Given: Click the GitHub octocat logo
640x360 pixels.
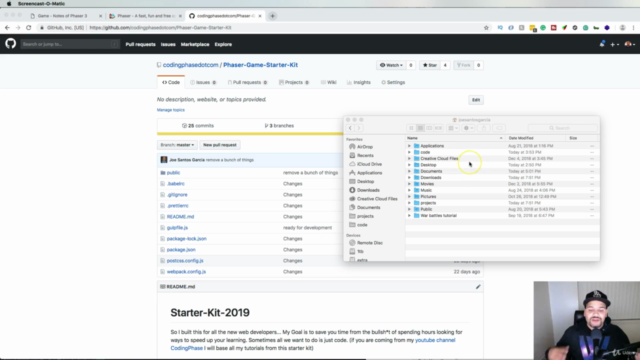Looking at the screenshot, I should (11, 44).
